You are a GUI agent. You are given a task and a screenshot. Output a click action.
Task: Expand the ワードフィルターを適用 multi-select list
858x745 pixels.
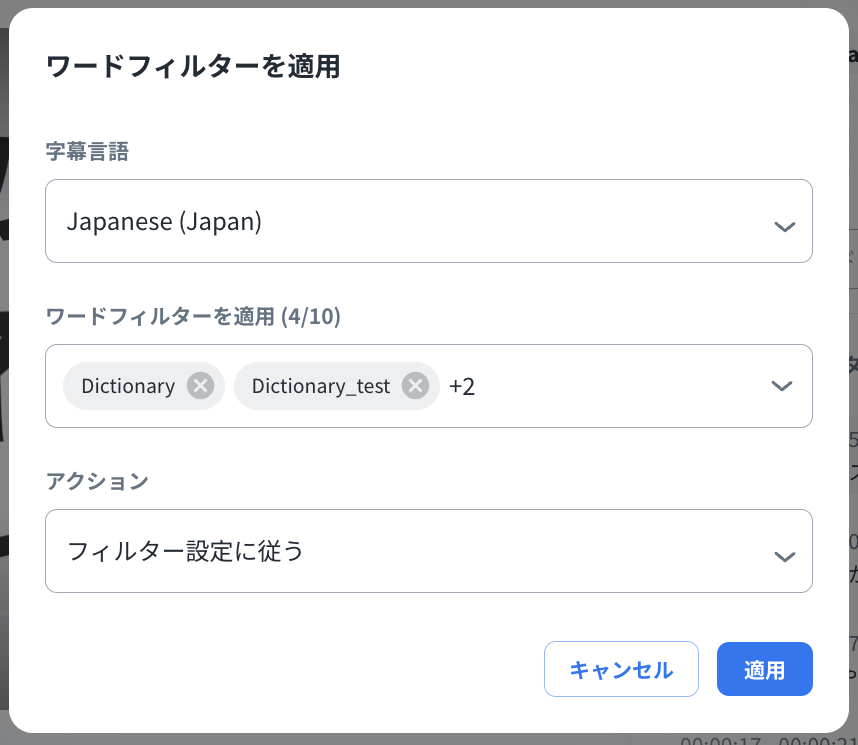tap(620, 386)
